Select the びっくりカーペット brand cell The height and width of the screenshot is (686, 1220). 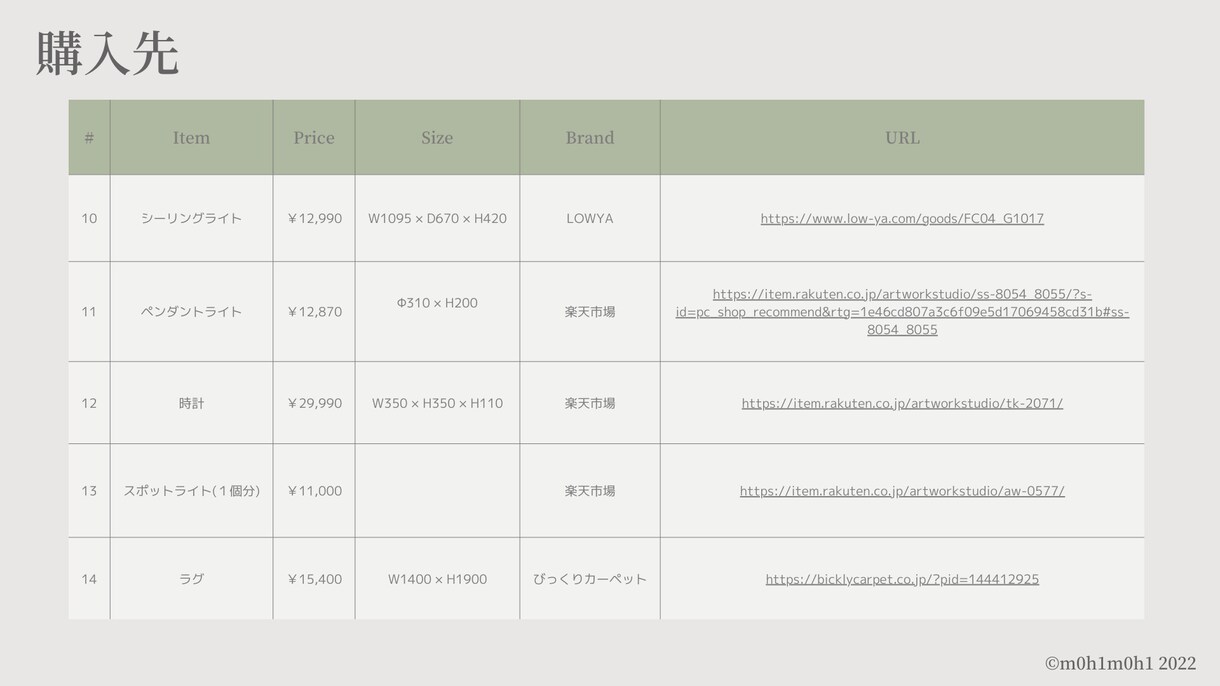[590, 579]
